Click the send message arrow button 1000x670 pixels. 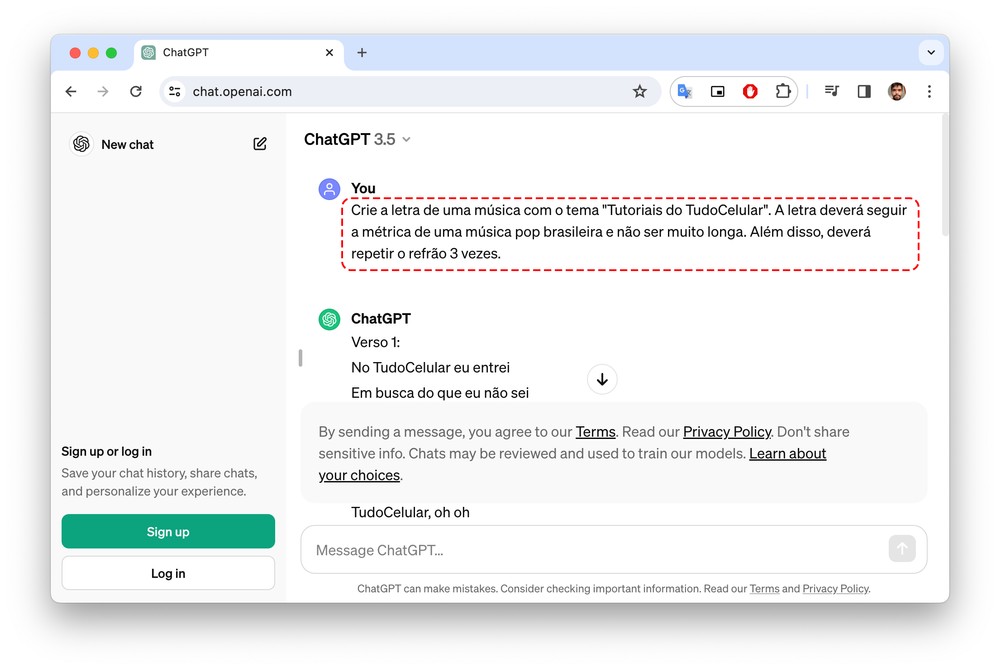[x=902, y=549]
